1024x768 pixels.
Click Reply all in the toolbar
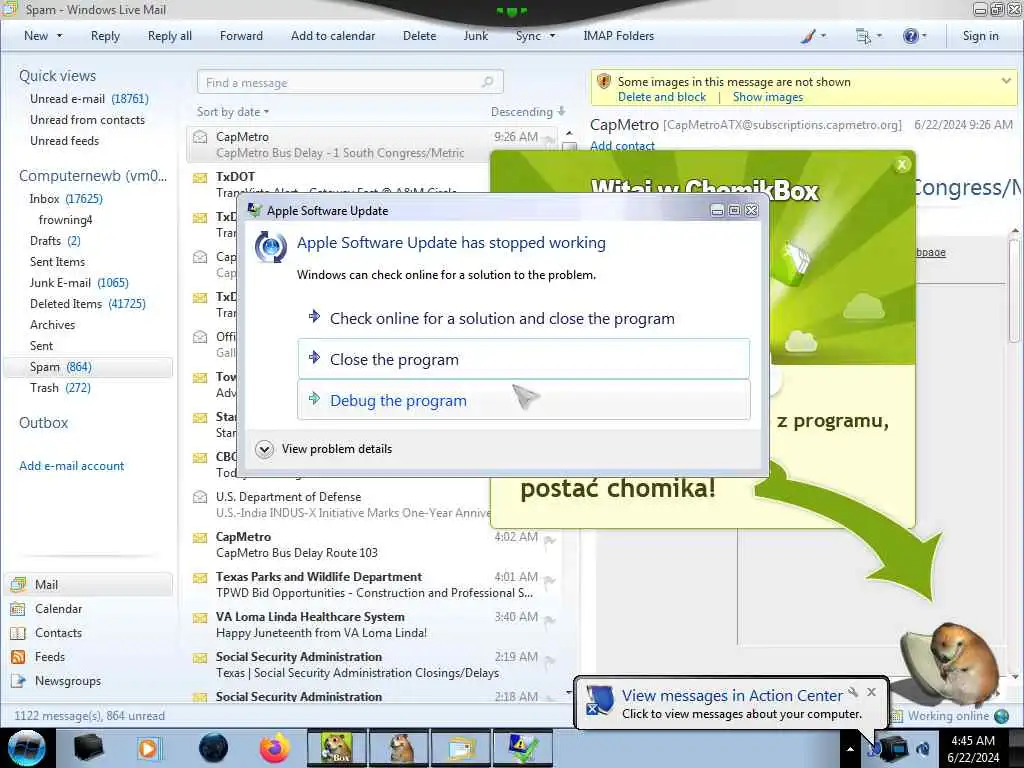pyautogui.click(x=170, y=36)
